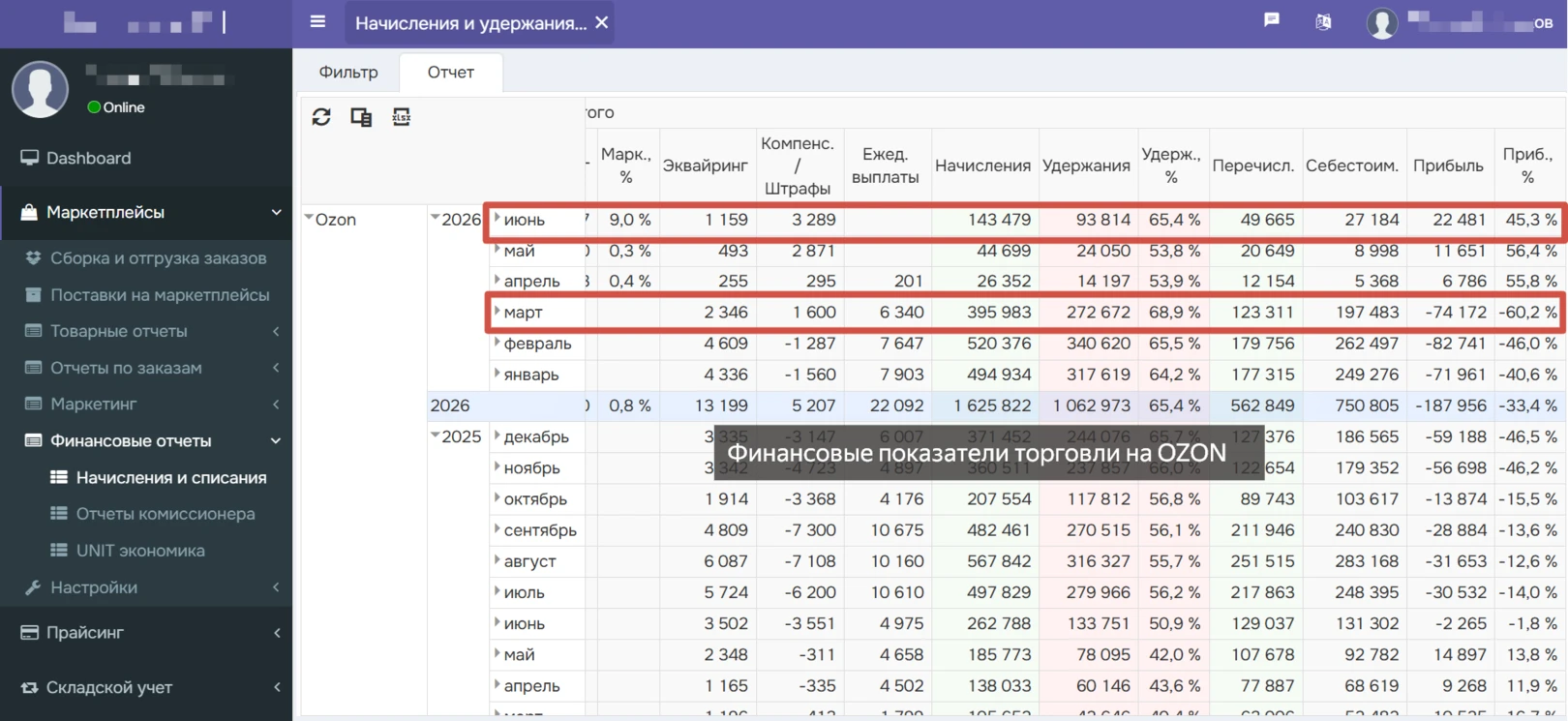Close the Начисления и удержания tab
Screen dimensions: 1568x721
point(602,22)
